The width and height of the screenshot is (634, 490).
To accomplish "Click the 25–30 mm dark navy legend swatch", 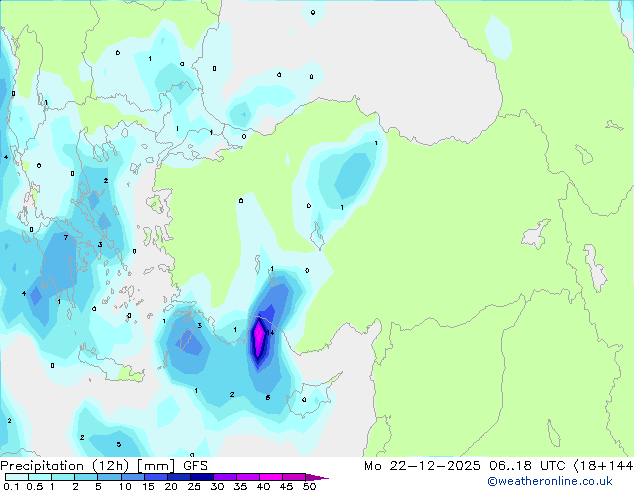I will pos(202,477).
